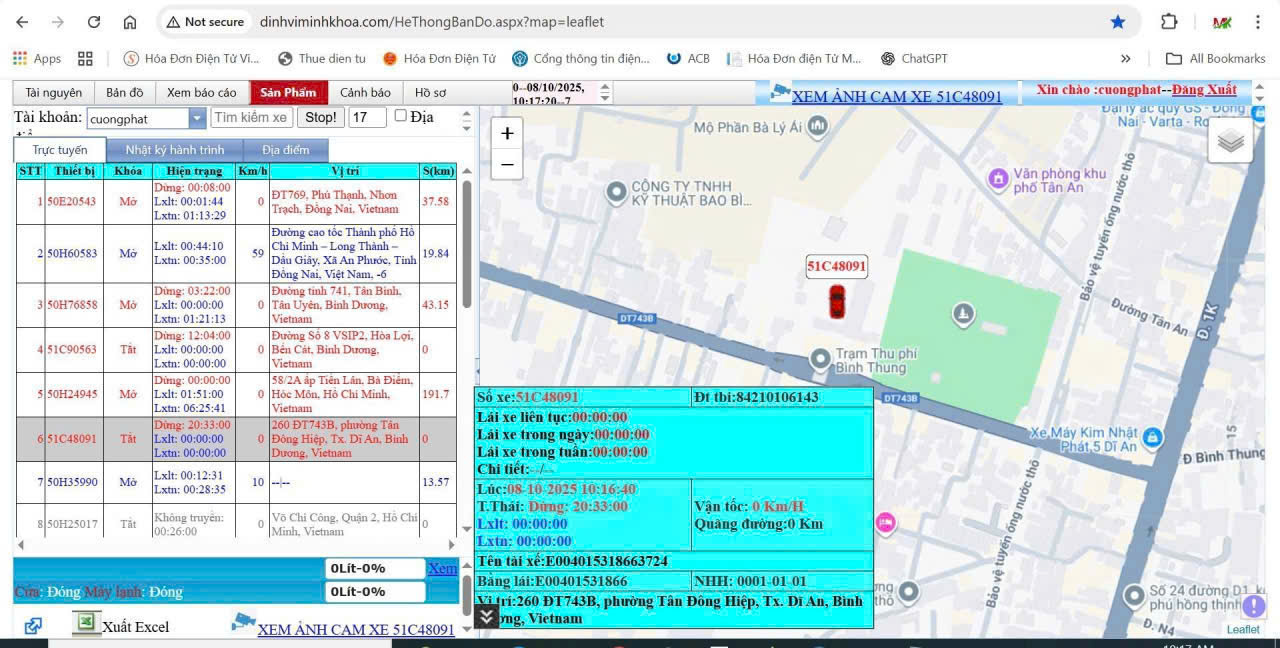The height and width of the screenshot is (648, 1280).
Task: Click the map zoom out minus button
Action: pyautogui.click(x=507, y=164)
